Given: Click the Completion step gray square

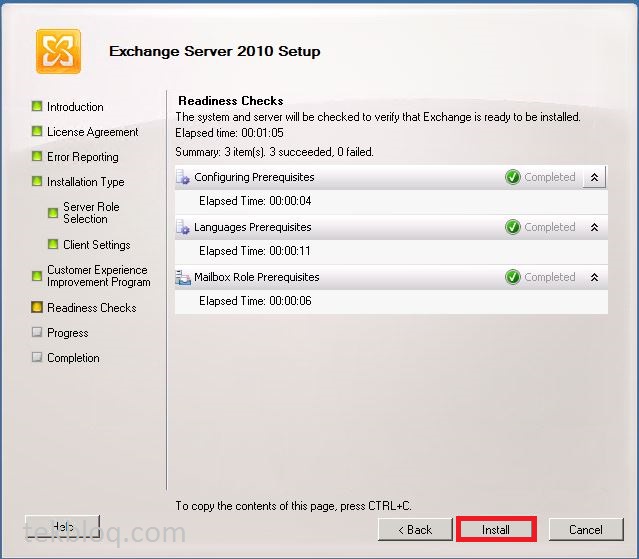Looking at the screenshot, I should [x=37, y=357].
